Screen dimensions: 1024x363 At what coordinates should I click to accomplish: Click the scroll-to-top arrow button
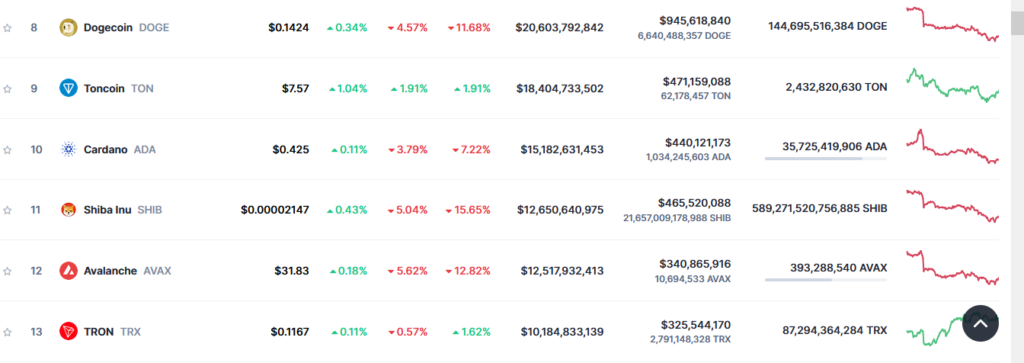point(980,323)
